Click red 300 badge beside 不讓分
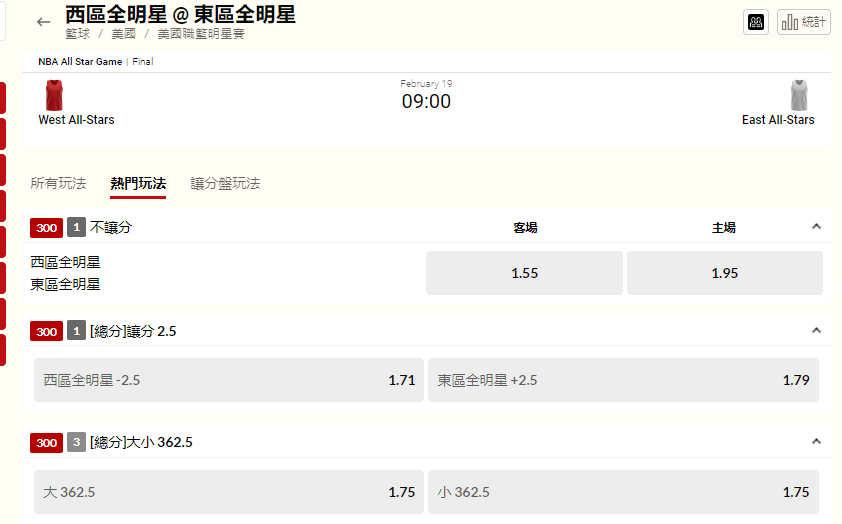The width and height of the screenshot is (842, 524). [x=46, y=228]
